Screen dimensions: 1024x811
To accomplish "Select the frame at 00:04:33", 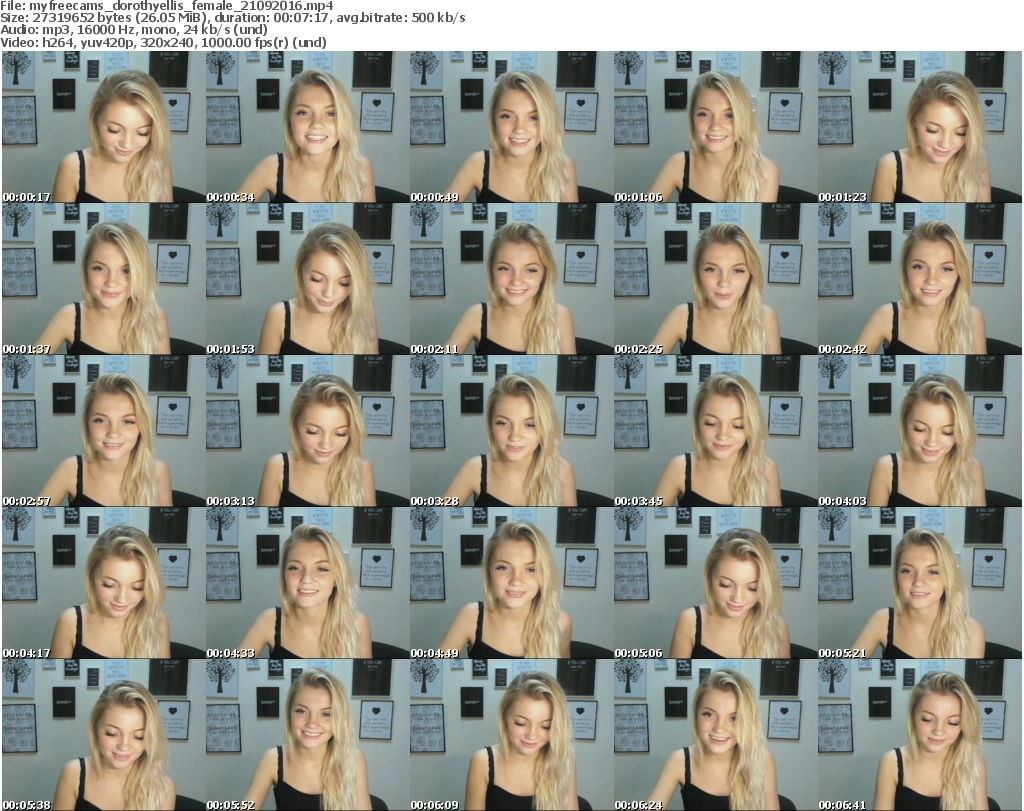I will 307,583.
